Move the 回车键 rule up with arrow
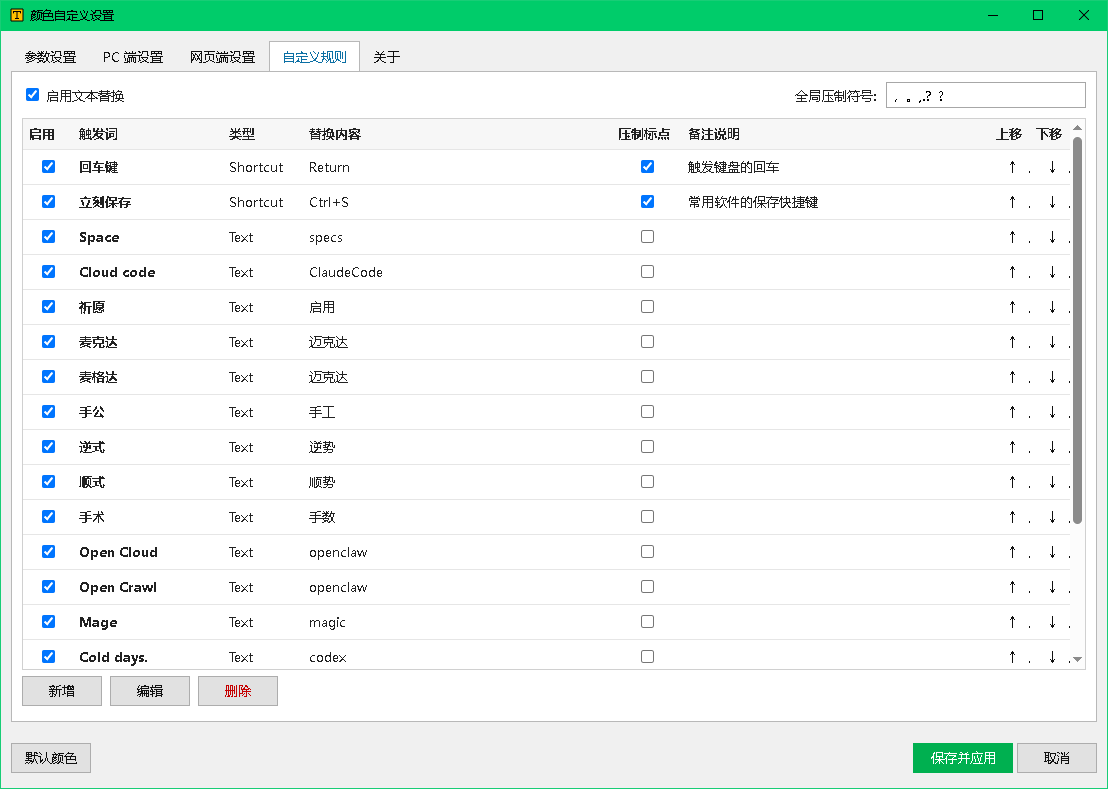Image resolution: width=1108 pixels, height=789 pixels. point(1013,167)
